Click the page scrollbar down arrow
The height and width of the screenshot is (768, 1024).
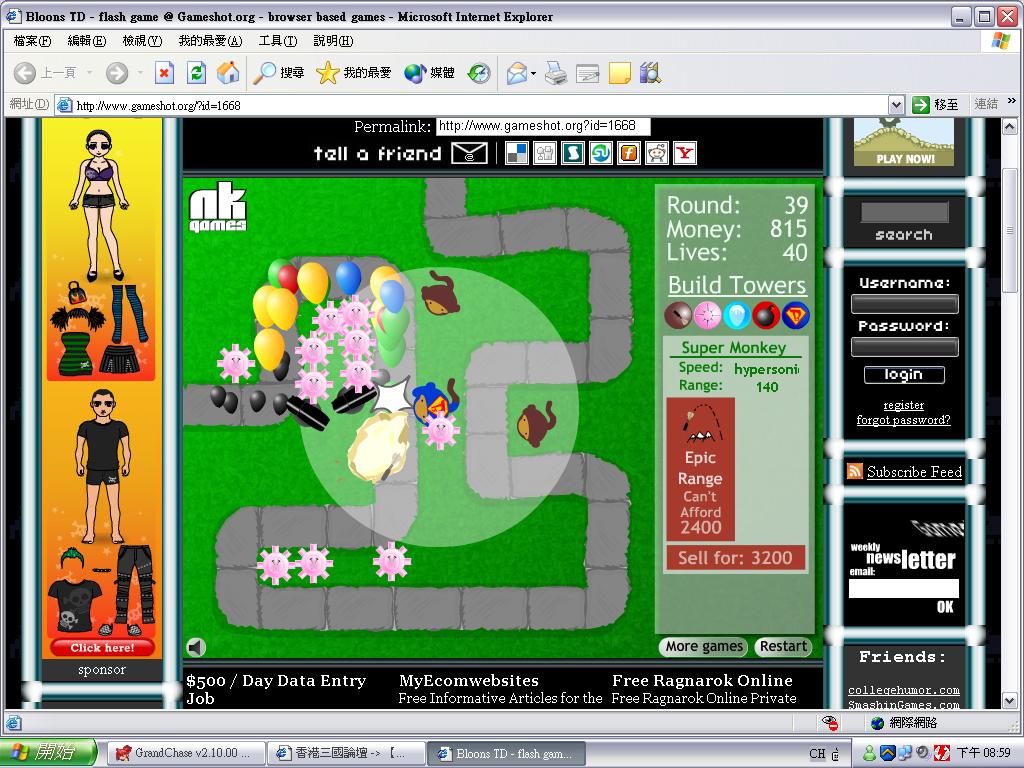point(1010,701)
